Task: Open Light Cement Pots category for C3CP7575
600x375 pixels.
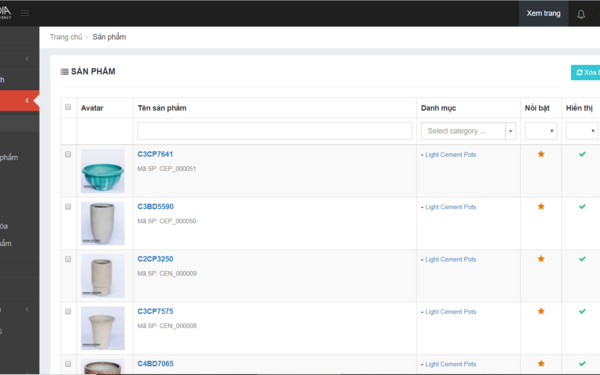Action: coord(450,312)
